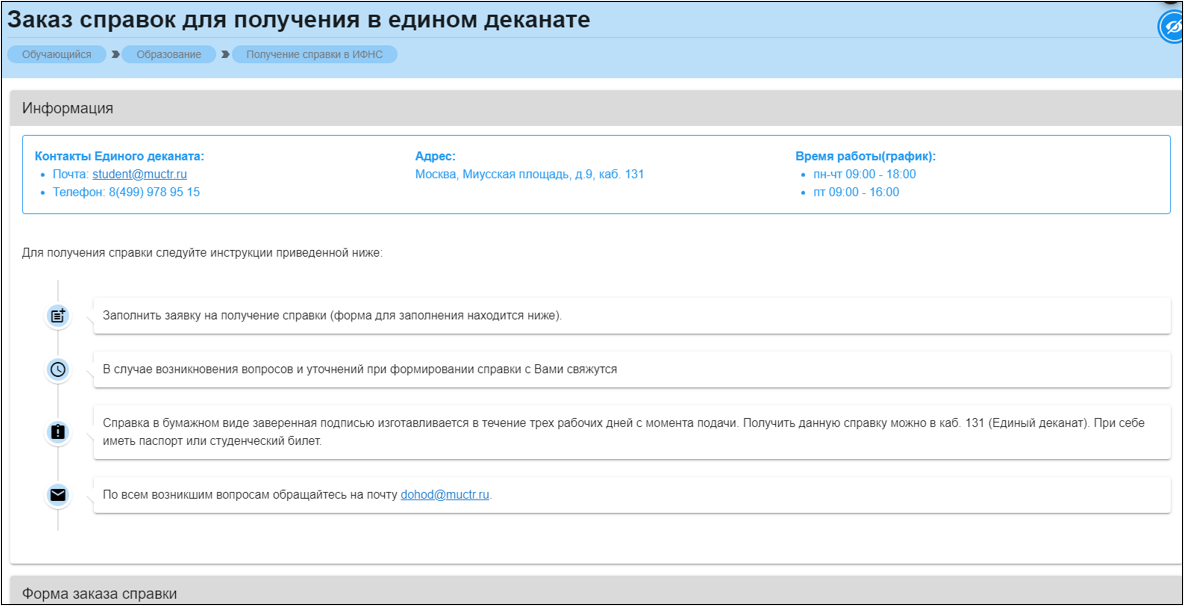Image resolution: width=1184 pixels, height=607 pixels.
Task: Click the clock icon in the instructions timeline
Action: click(x=58, y=369)
